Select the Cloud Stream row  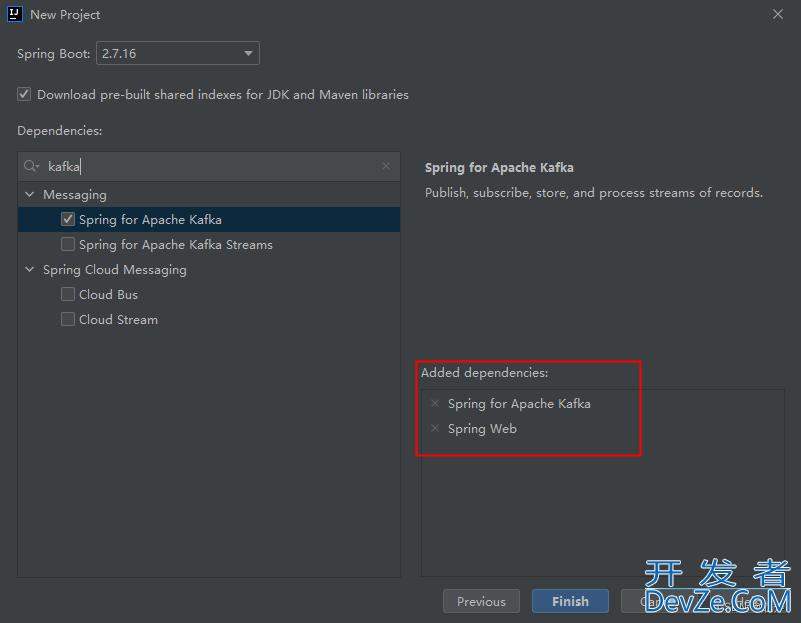(x=209, y=320)
